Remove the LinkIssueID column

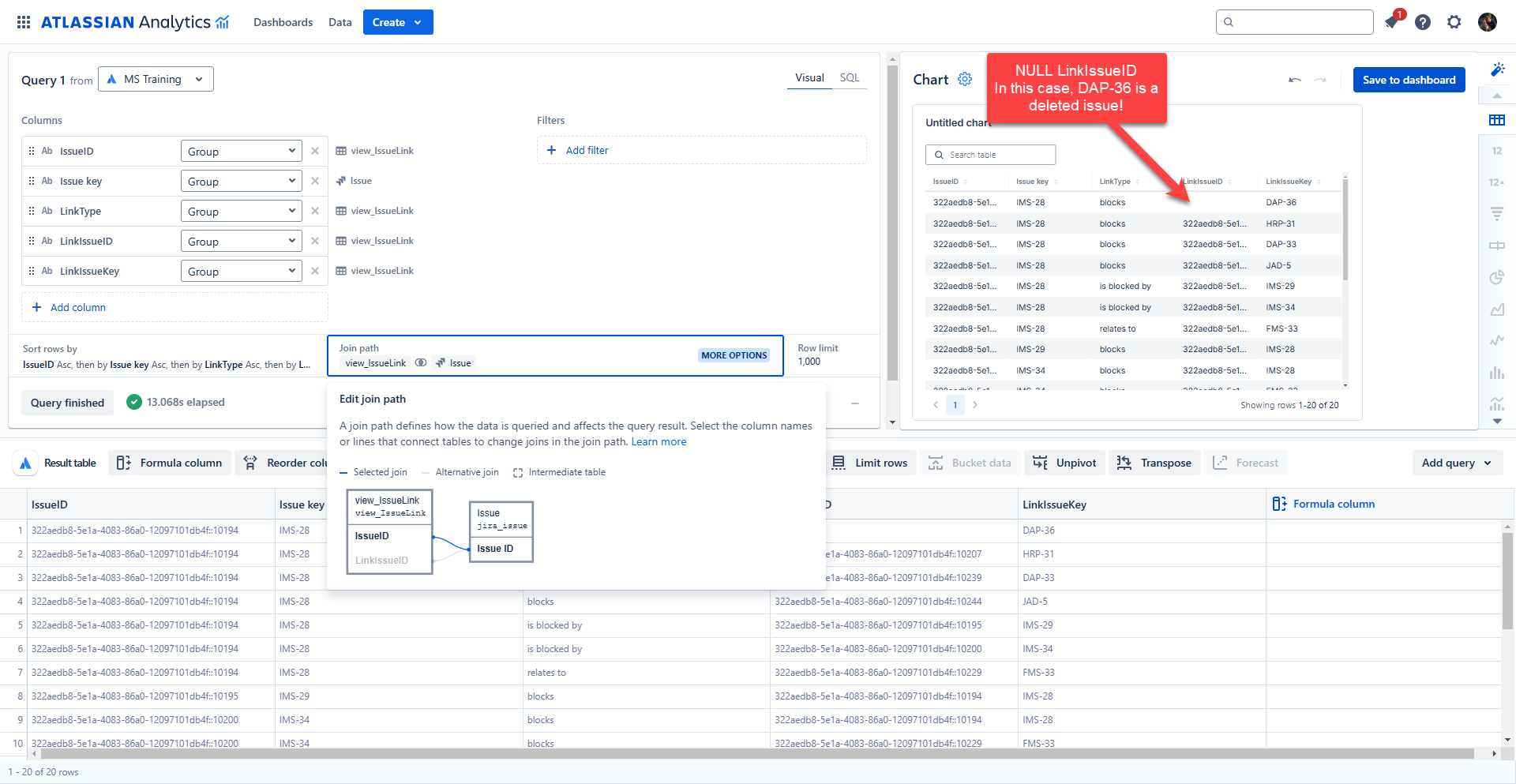click(x=315, y=241)
